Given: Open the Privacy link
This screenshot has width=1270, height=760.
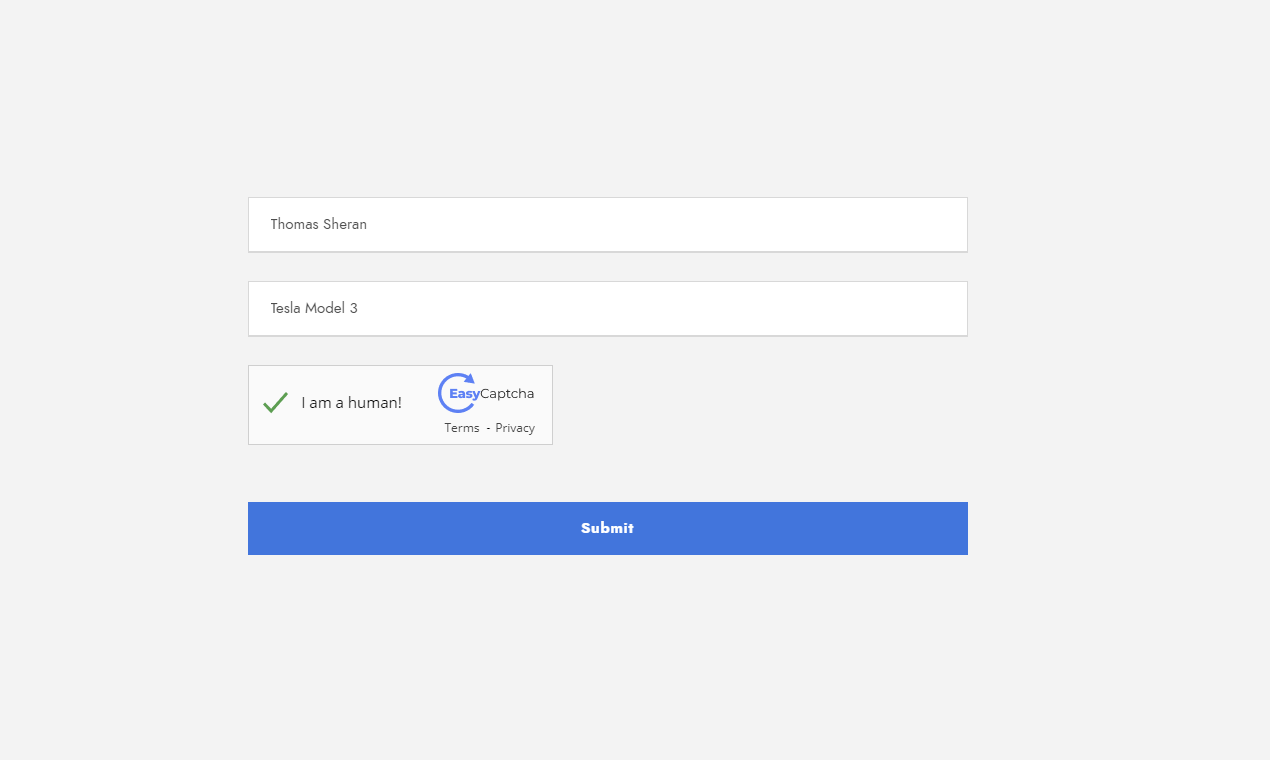Looking at the screenshot, I should (515, 428).
